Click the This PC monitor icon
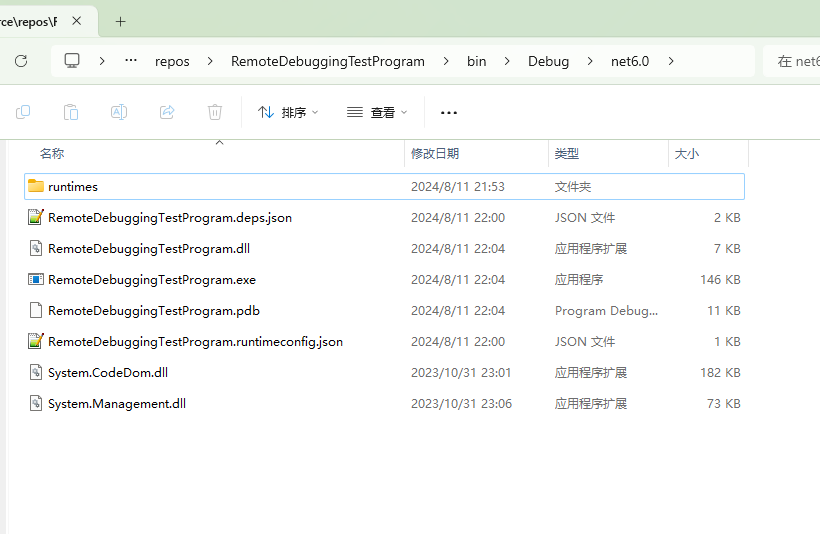This screenshot has height=534, width=820. click(72, 61)
